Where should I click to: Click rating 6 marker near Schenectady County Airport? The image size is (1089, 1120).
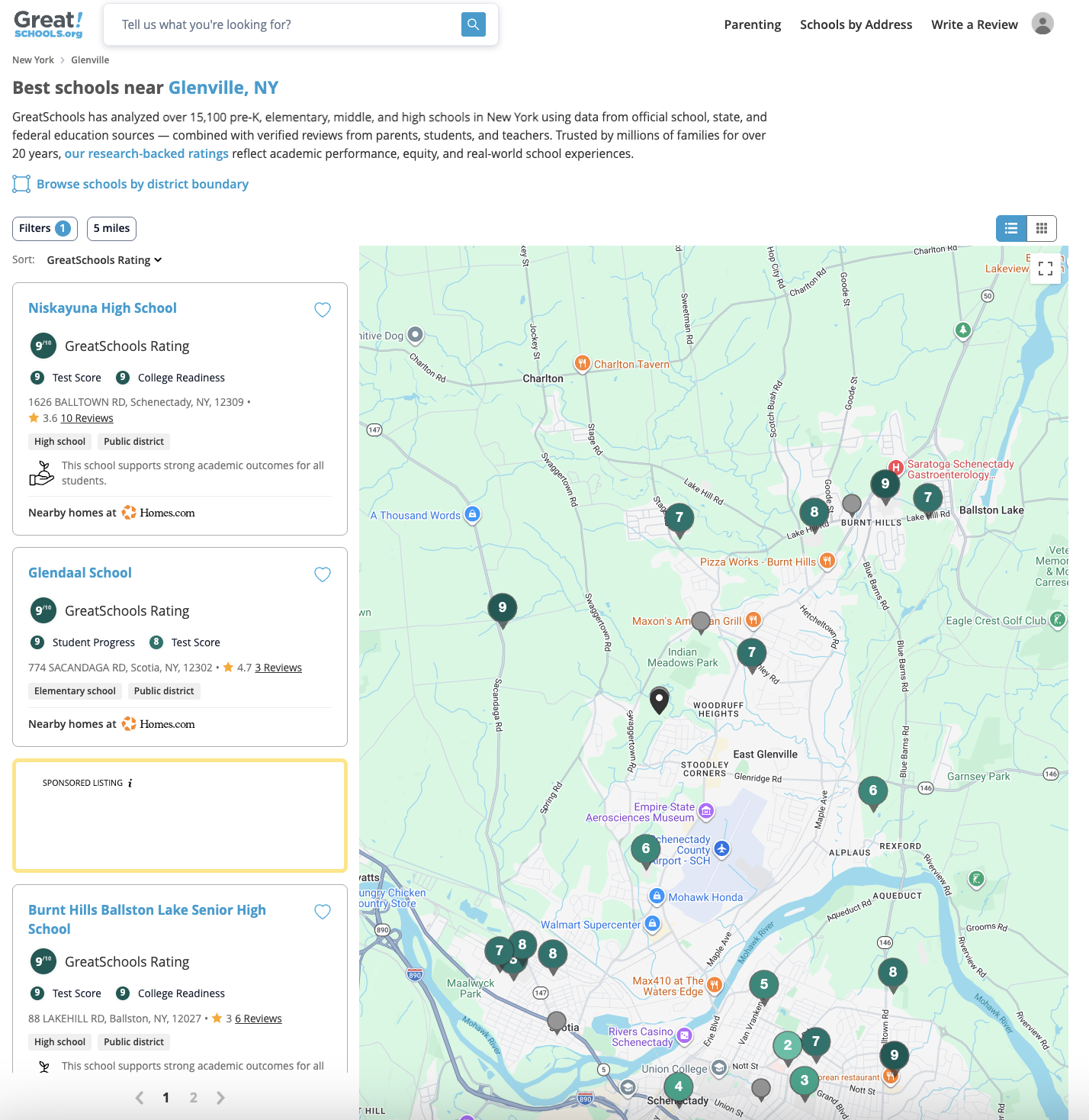646,850
